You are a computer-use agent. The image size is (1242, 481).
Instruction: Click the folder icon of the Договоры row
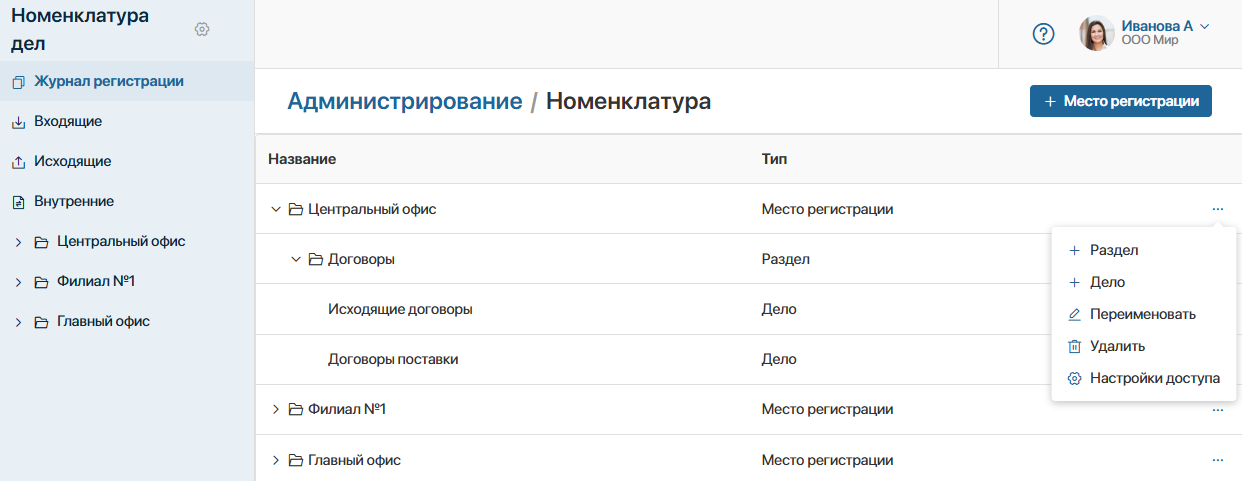click(x=315, y=259)
